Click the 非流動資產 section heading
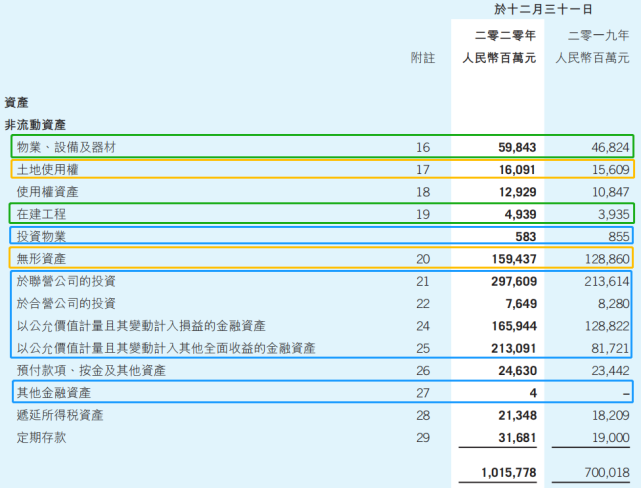The image size is (641, 488). click(x=35, y=125)
